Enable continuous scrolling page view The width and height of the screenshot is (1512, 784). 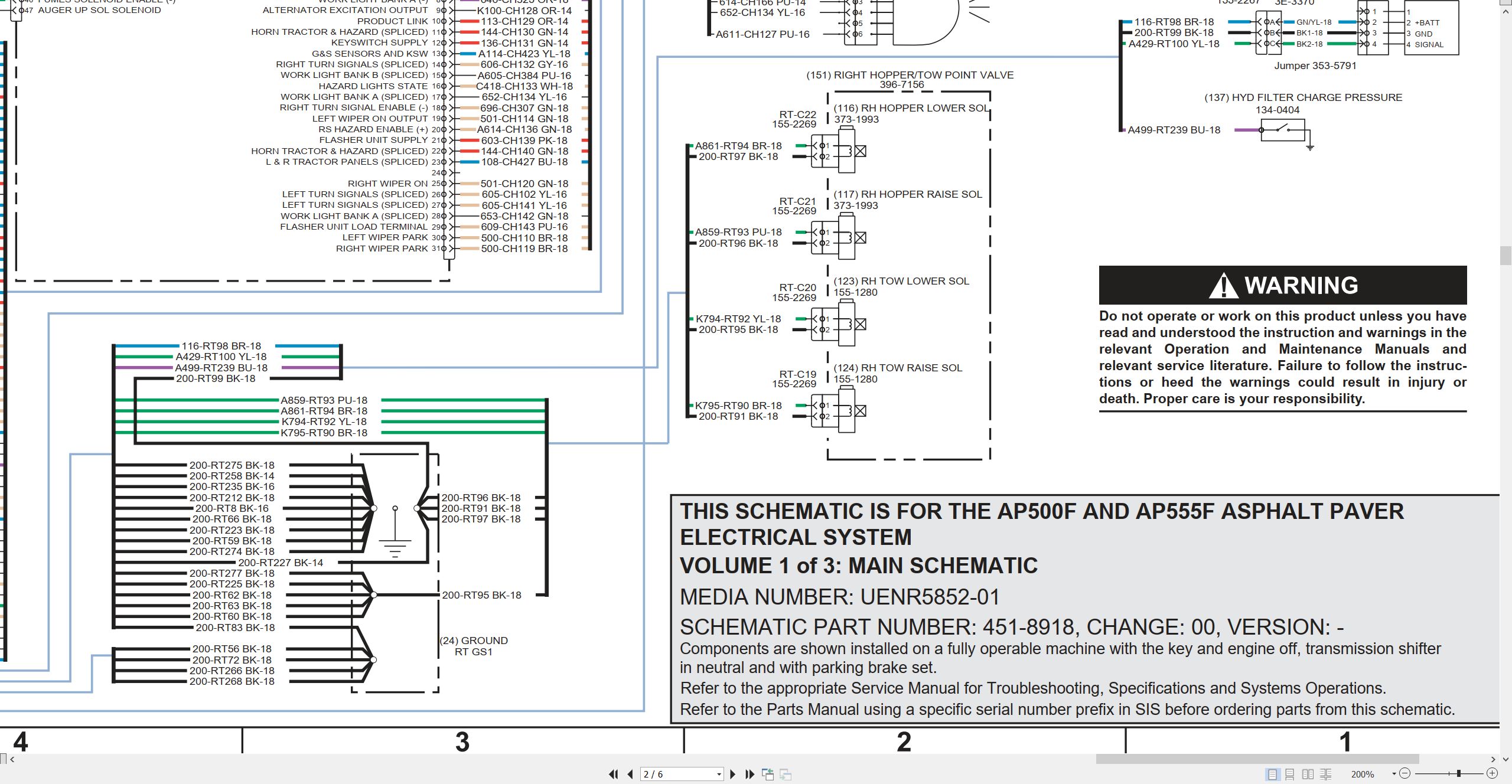[x=1290, y=774]
